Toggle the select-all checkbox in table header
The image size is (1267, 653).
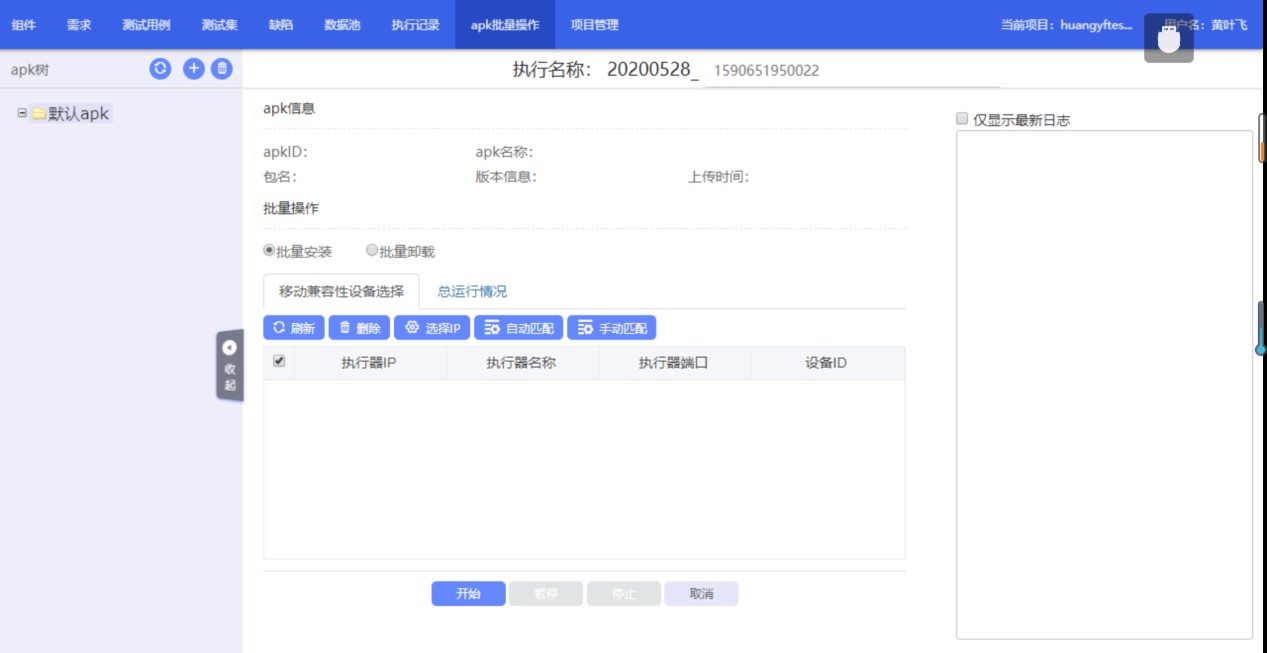(x=279, y=361)
